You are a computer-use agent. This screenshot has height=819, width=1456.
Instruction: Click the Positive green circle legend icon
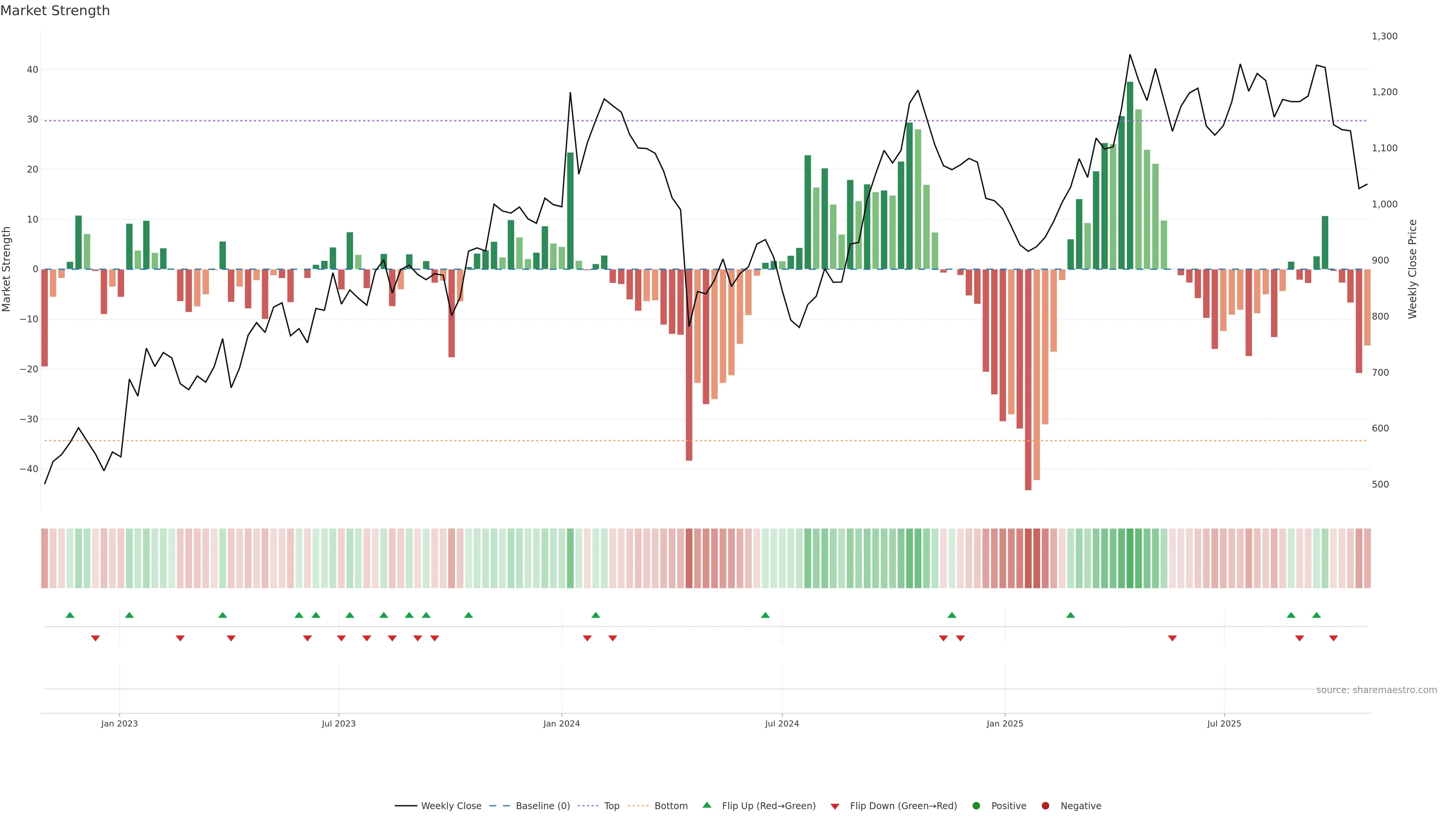point(976,806)
